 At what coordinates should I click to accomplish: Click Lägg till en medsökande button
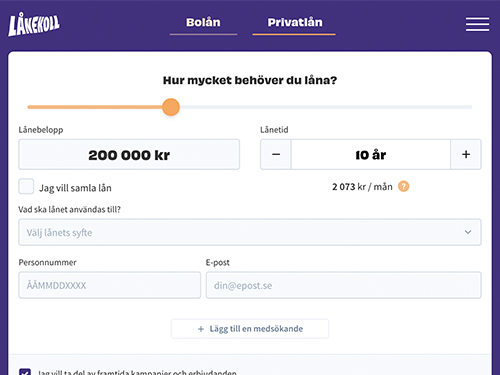250,329
